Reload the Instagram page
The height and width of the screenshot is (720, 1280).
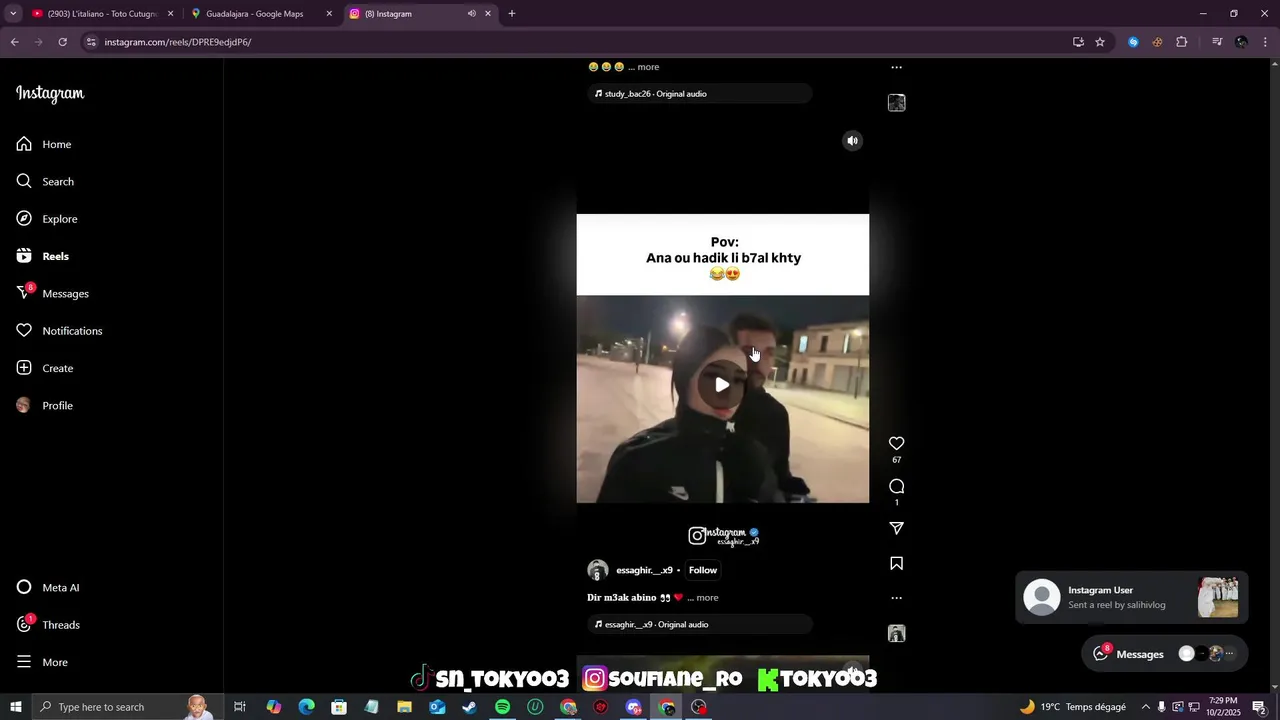click(62, 42)
